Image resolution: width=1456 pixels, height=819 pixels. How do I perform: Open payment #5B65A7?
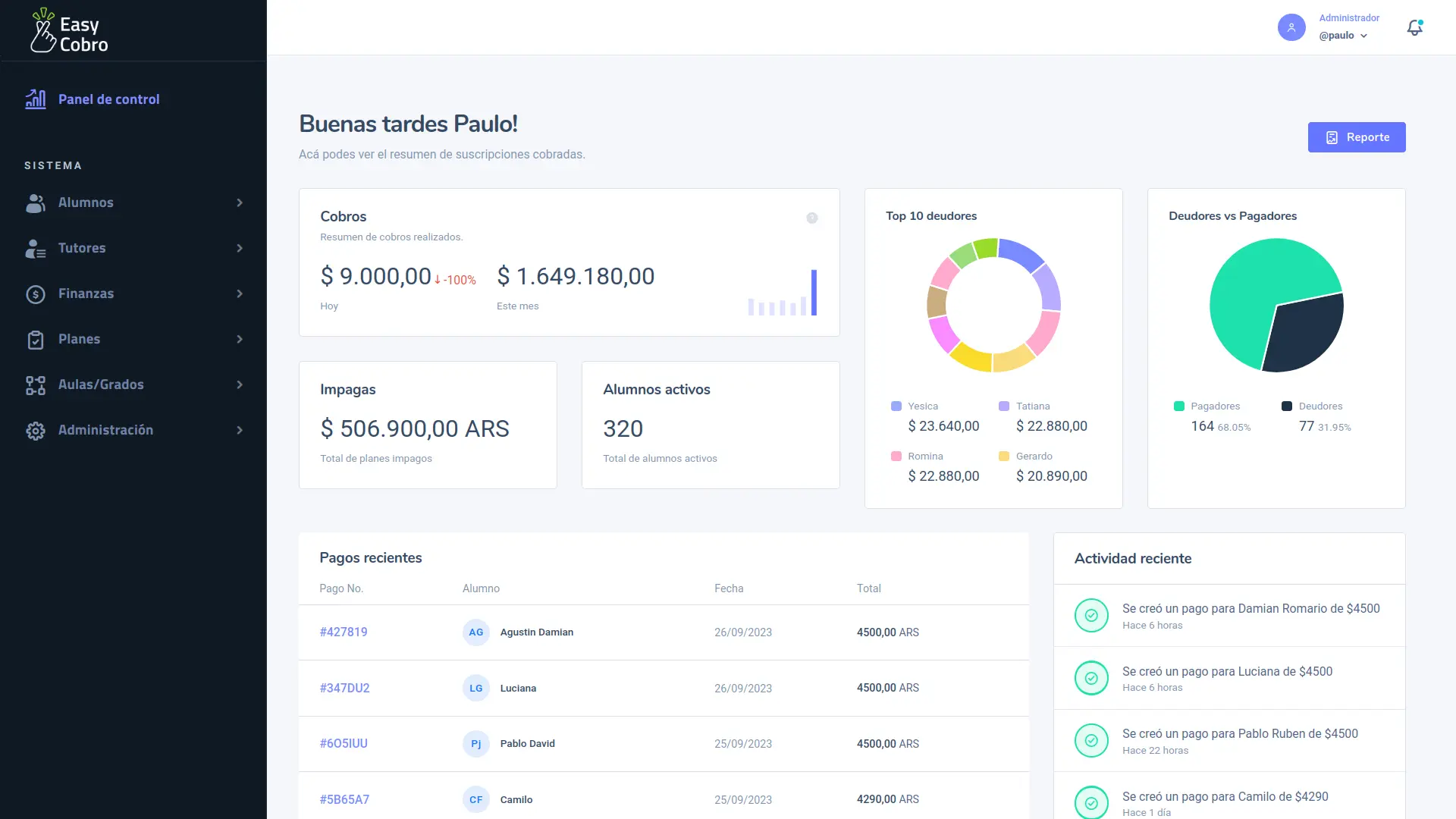(344, 800)
